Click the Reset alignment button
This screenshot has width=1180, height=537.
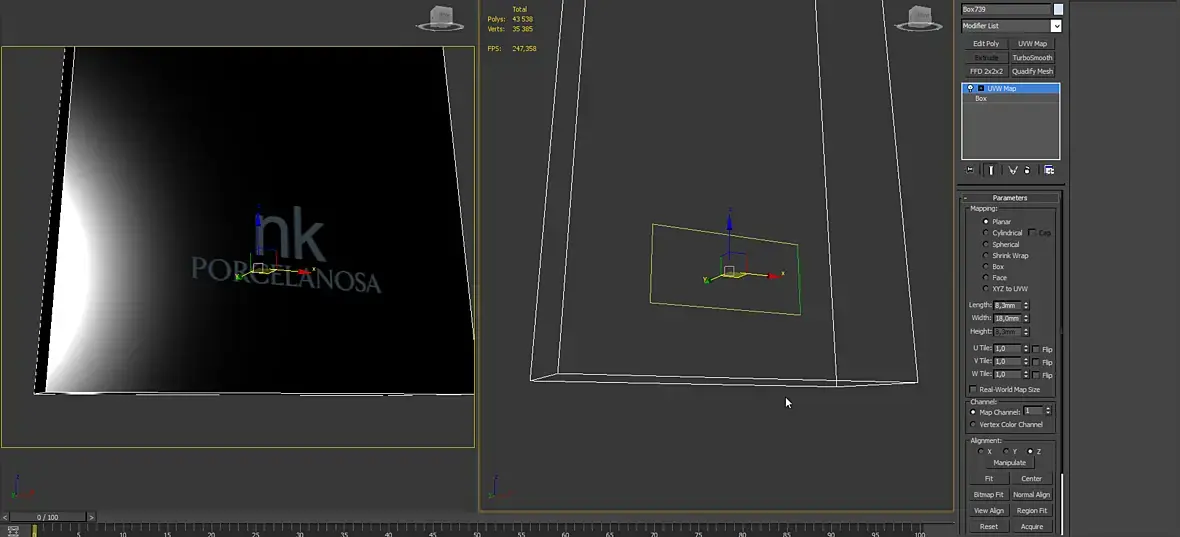click(989, 526)
